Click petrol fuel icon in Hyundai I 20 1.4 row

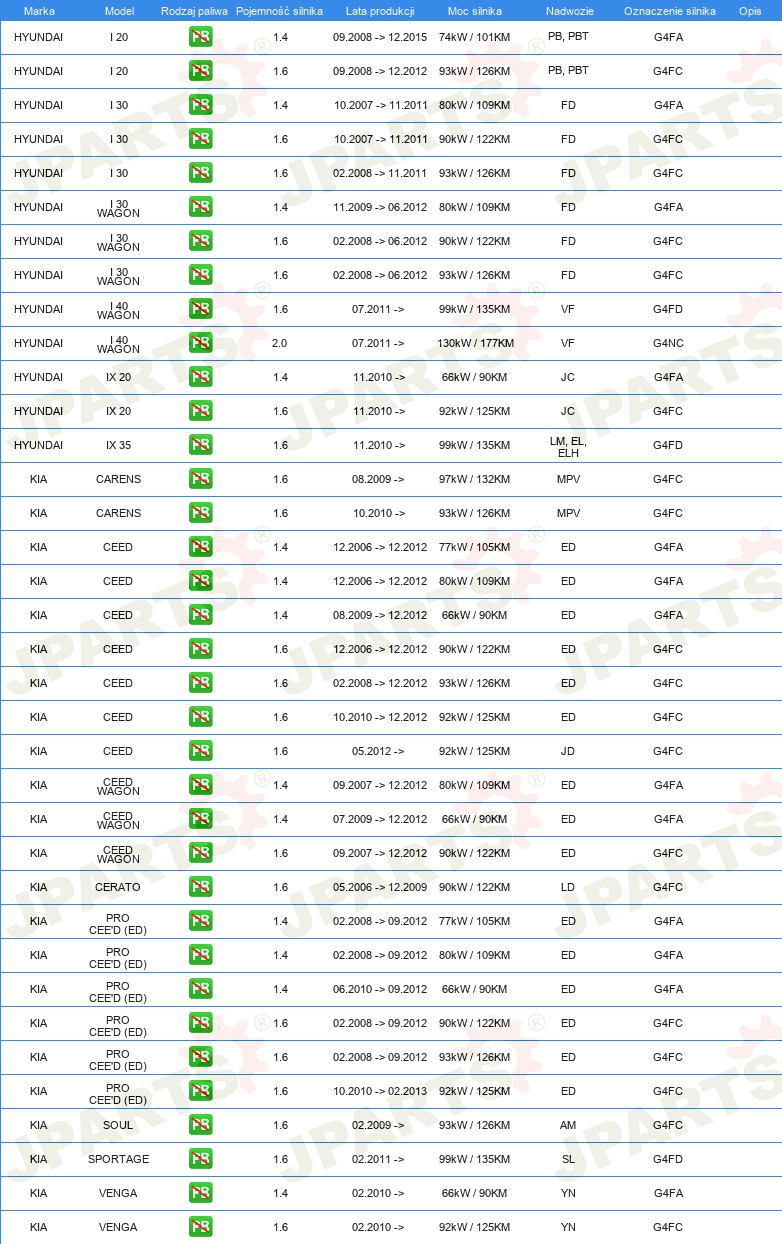[200, 37]
